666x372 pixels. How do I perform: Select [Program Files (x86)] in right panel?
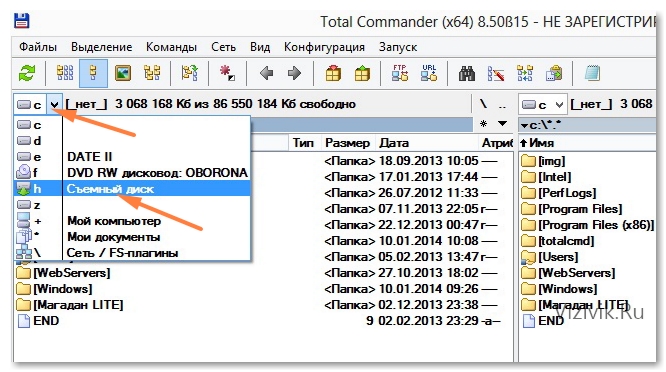pos(587,225)
